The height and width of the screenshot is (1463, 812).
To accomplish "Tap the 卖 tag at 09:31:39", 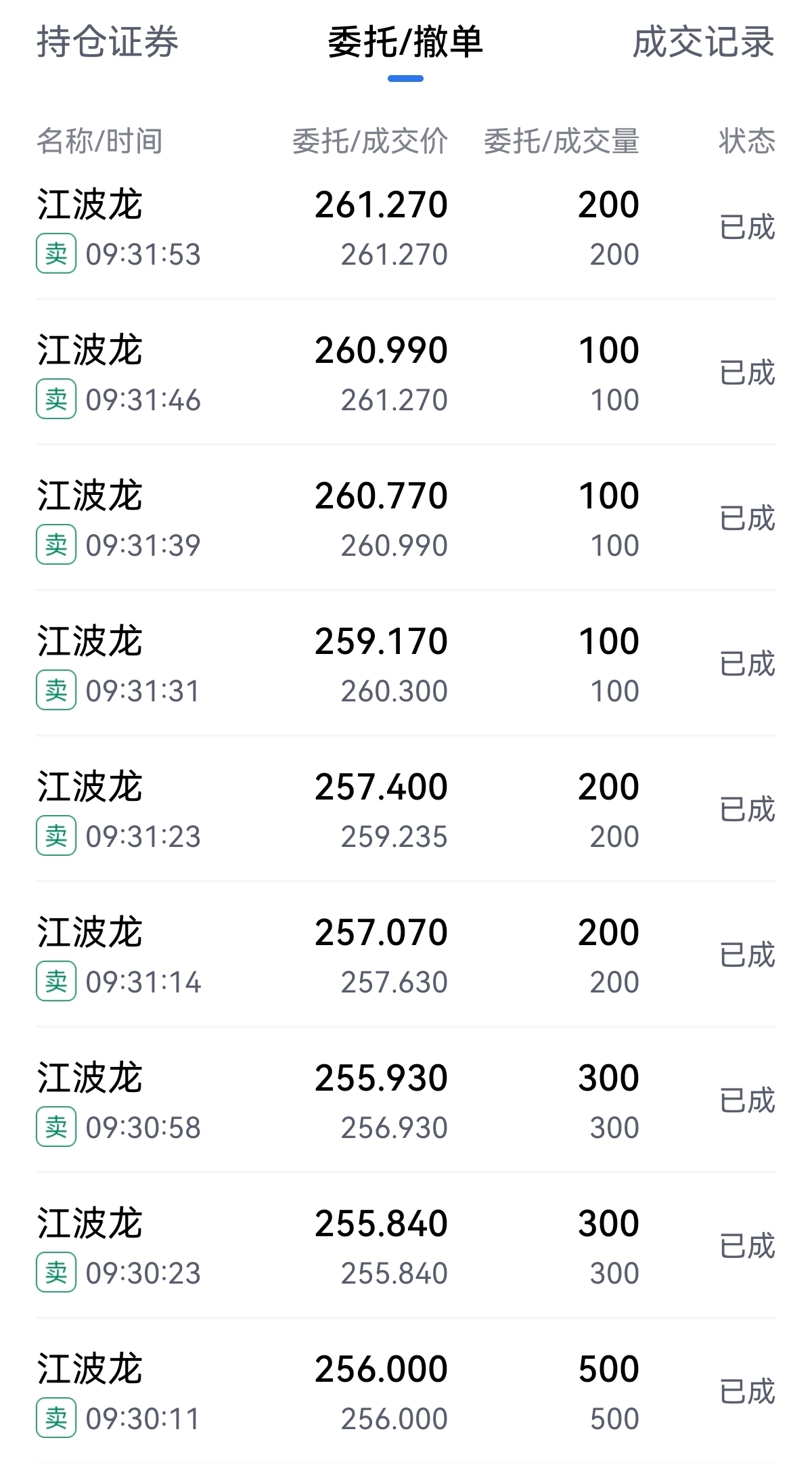I will point(56,545).
